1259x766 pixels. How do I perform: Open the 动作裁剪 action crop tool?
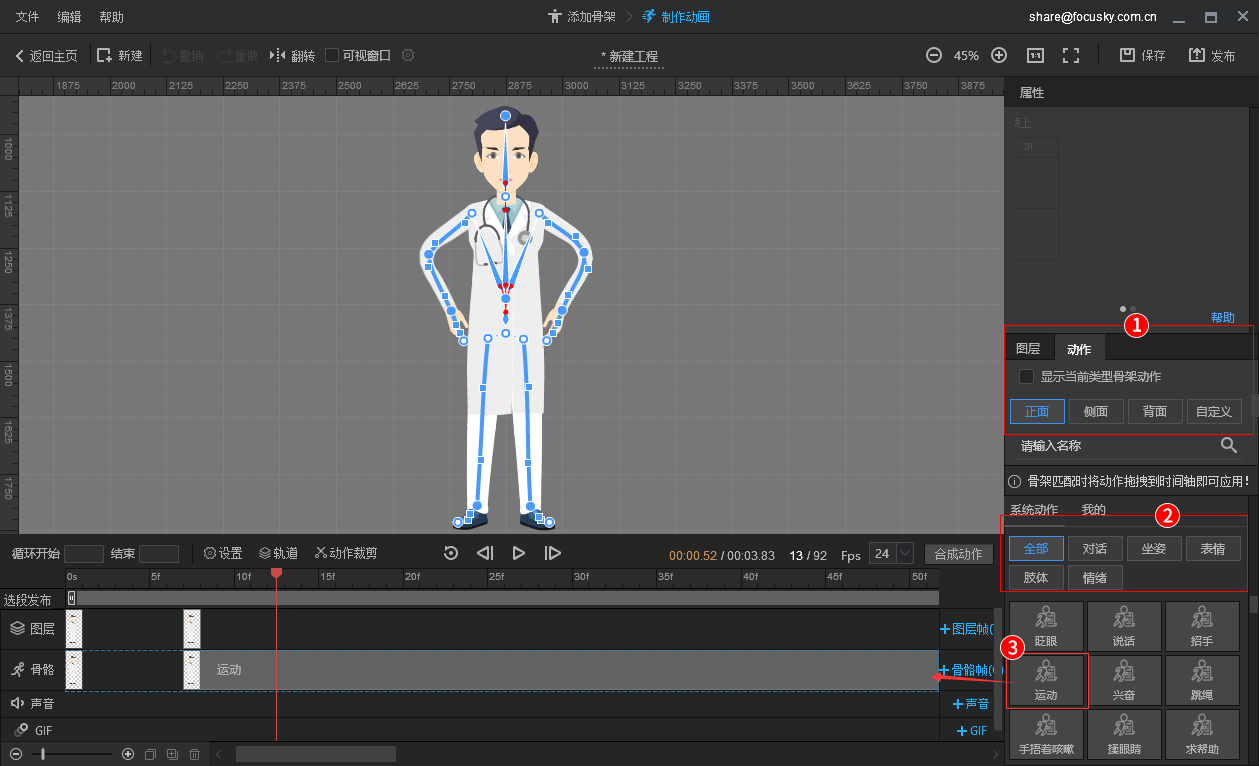click(x=346, y=553)
